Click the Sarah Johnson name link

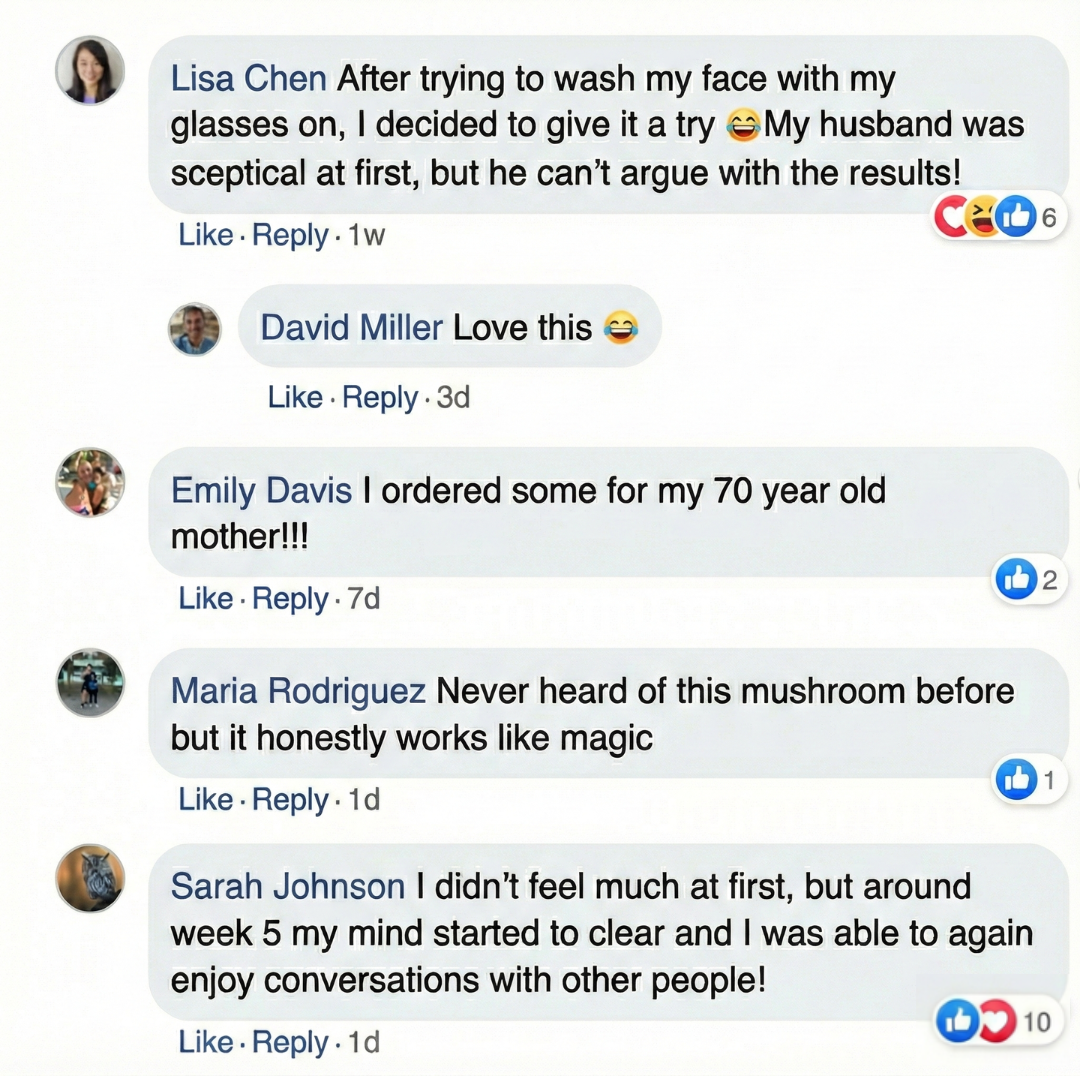pyautogui.click(x=288, y=887)
